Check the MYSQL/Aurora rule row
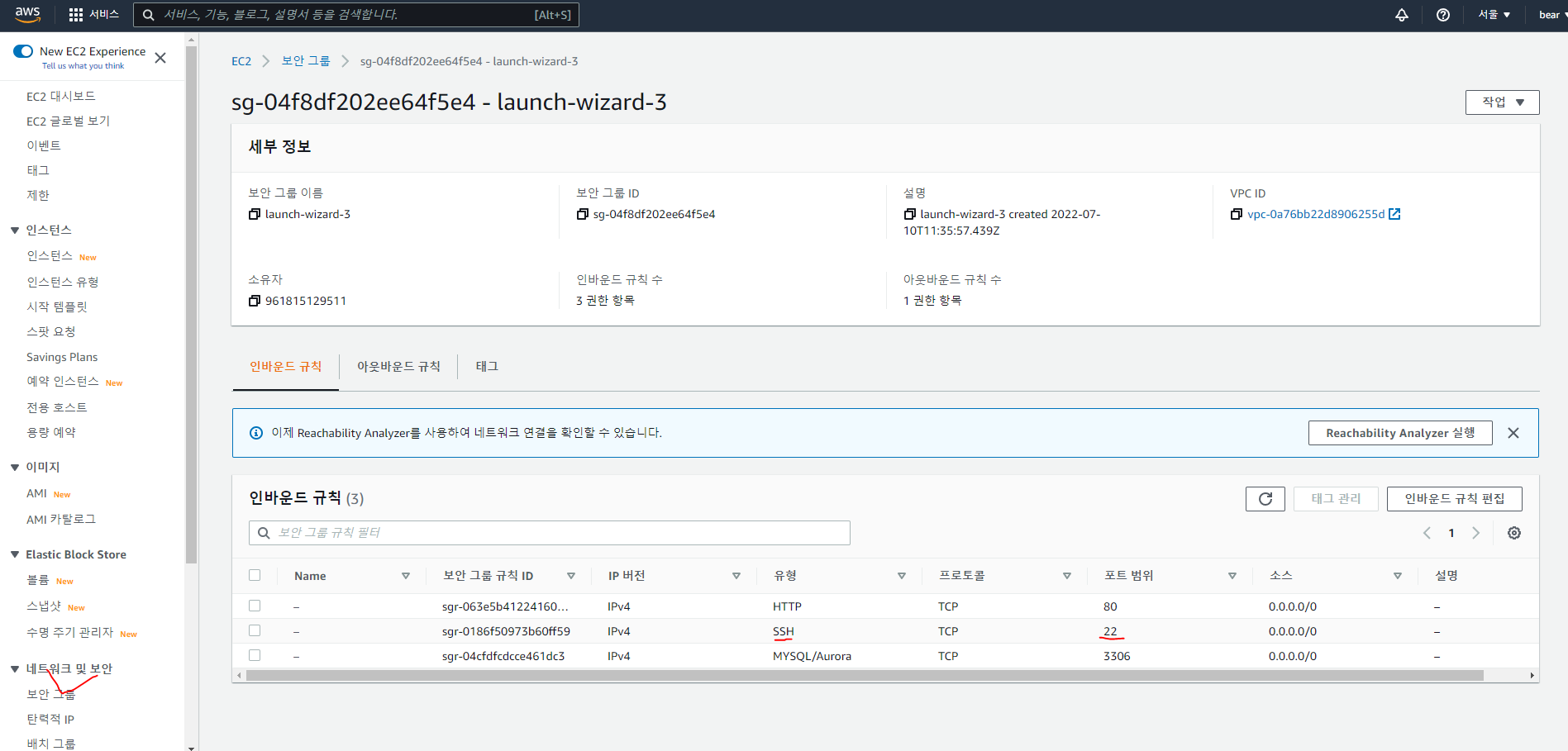Screen dimensions: 1568x751 pyautogui.click(x=255, y=655)
